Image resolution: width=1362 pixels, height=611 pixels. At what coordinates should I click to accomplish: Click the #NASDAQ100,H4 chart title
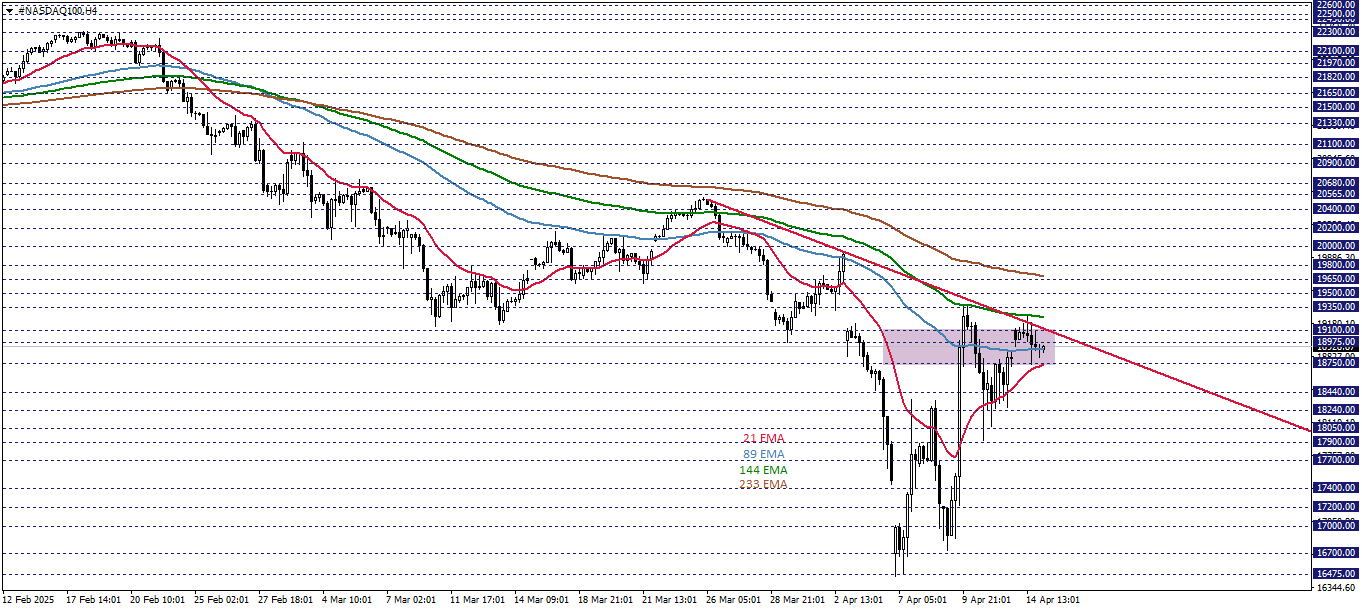(x=57, y=10)
